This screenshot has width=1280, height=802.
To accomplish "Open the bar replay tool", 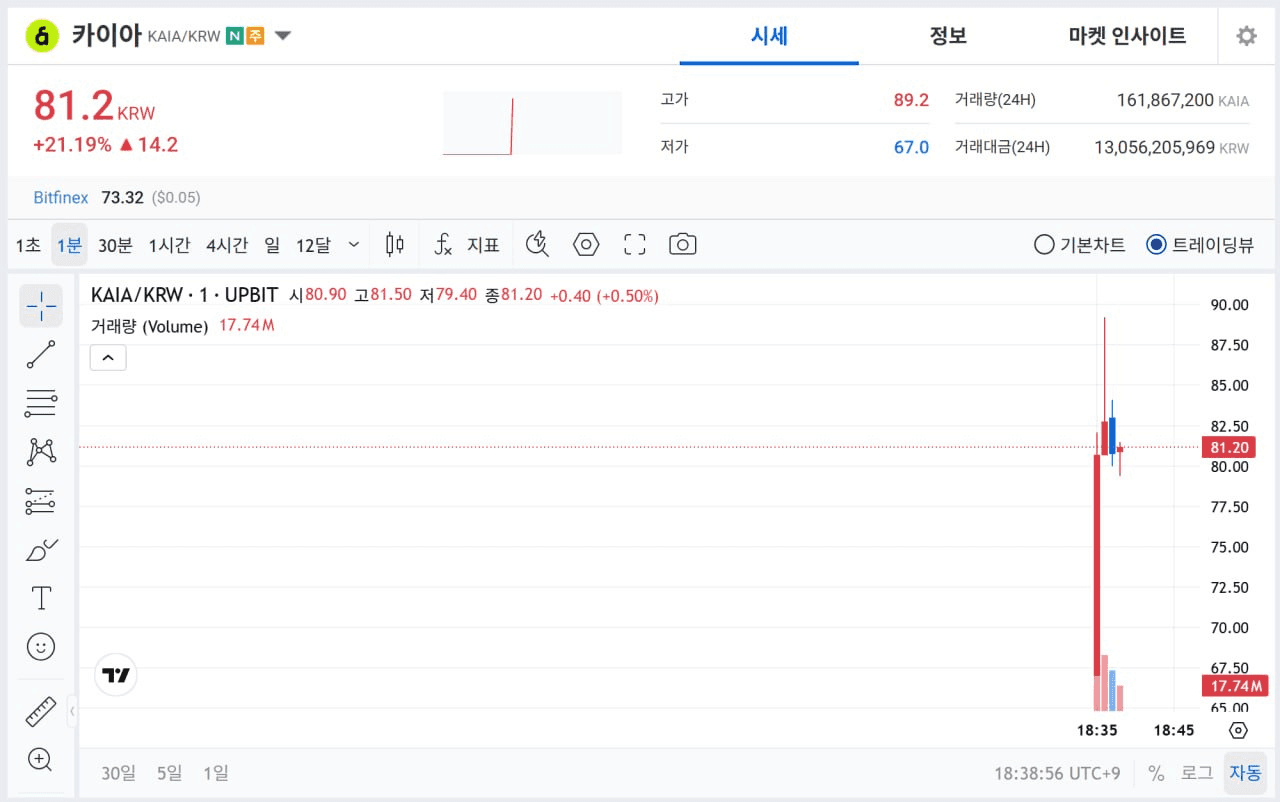I will 538,244.
